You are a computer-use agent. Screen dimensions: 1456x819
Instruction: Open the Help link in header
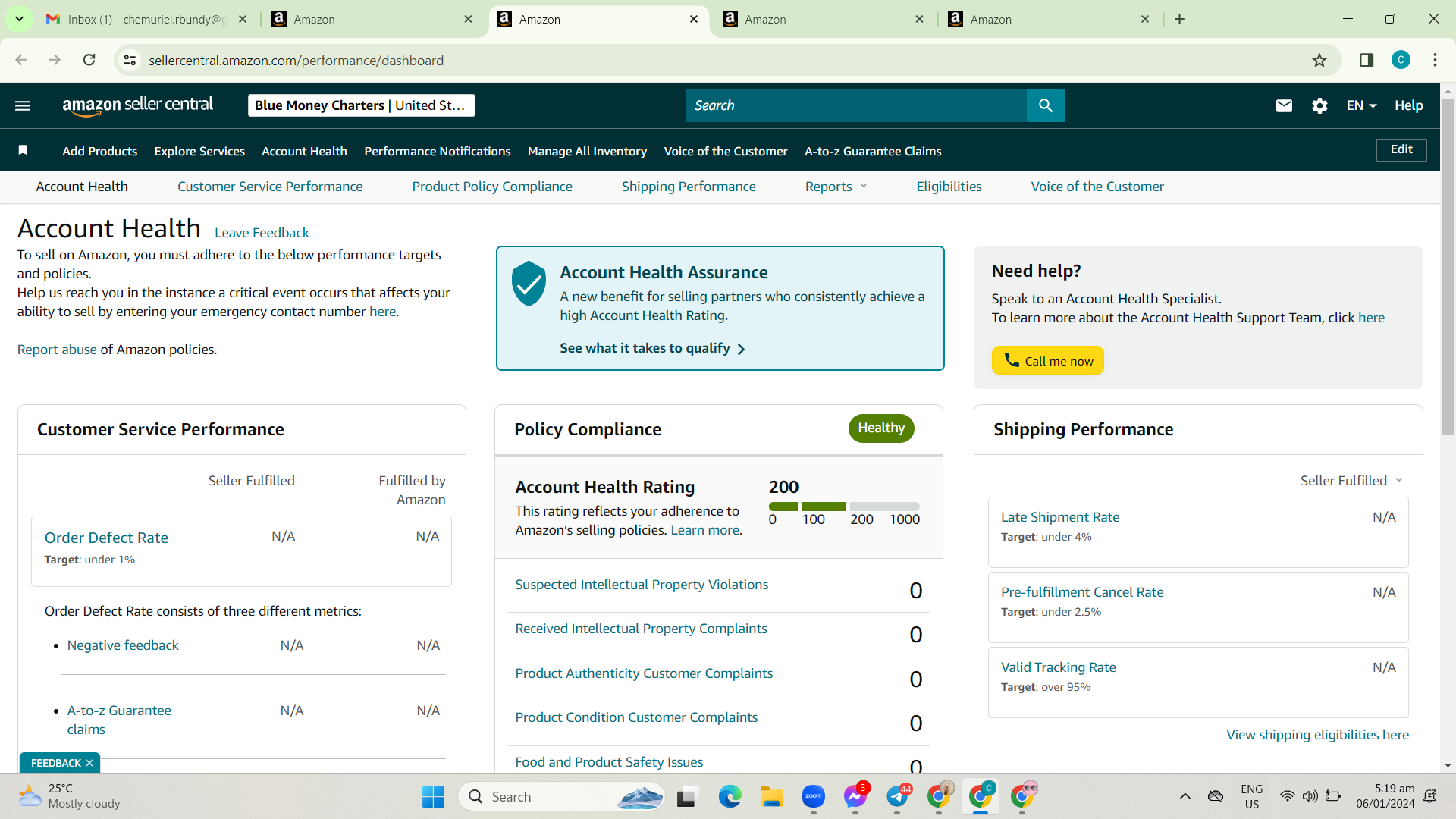[1408, 105]
